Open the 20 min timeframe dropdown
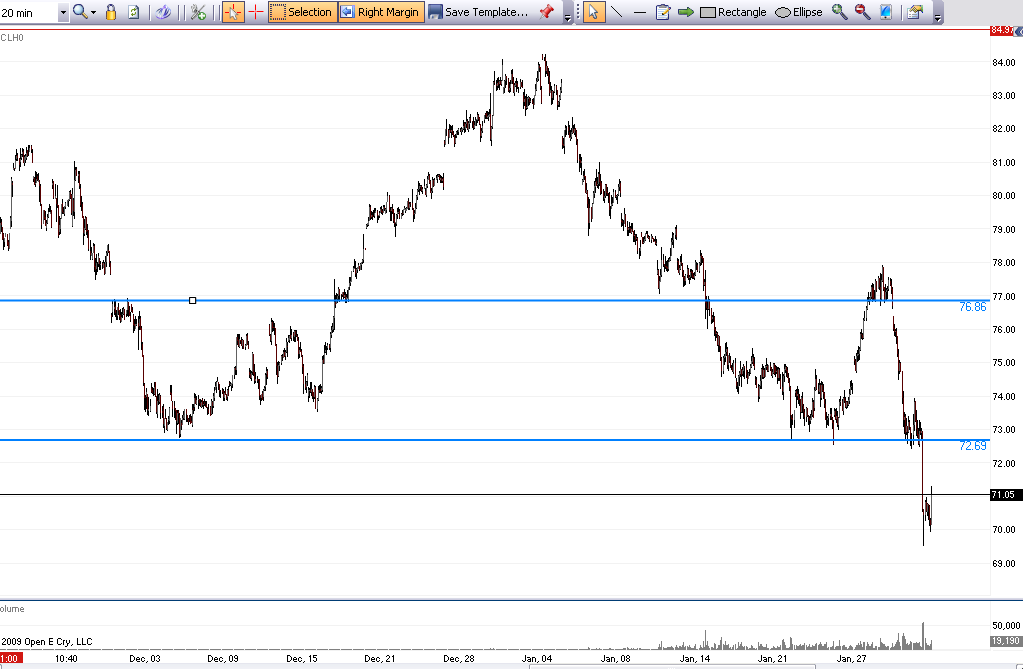 [63, 12]
